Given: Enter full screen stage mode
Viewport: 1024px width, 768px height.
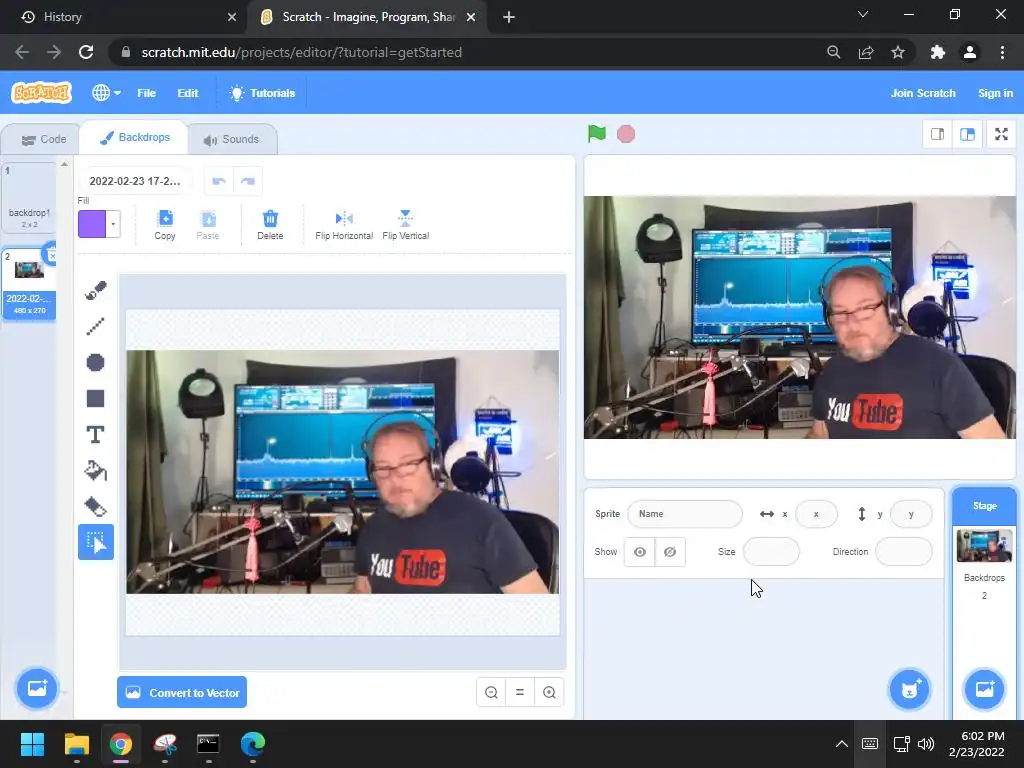Looking at the screenshot, I should [x=1001, y=134].
